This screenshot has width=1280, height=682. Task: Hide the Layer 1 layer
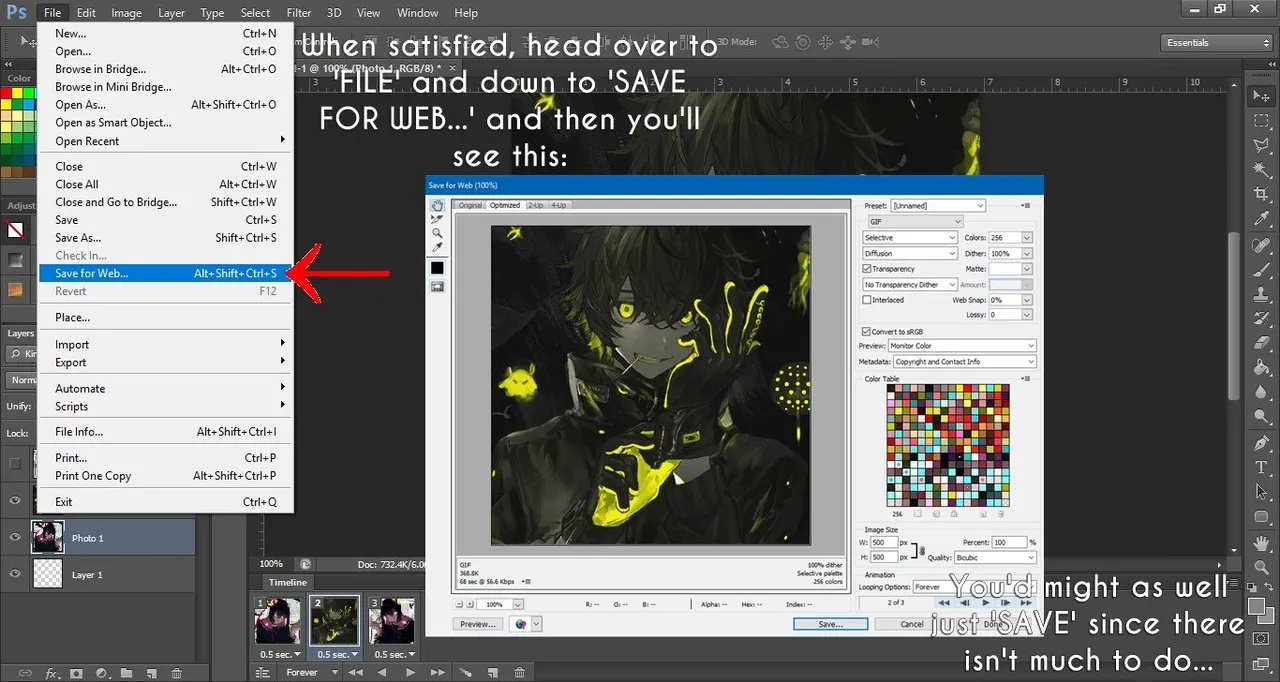pos(14,575)
